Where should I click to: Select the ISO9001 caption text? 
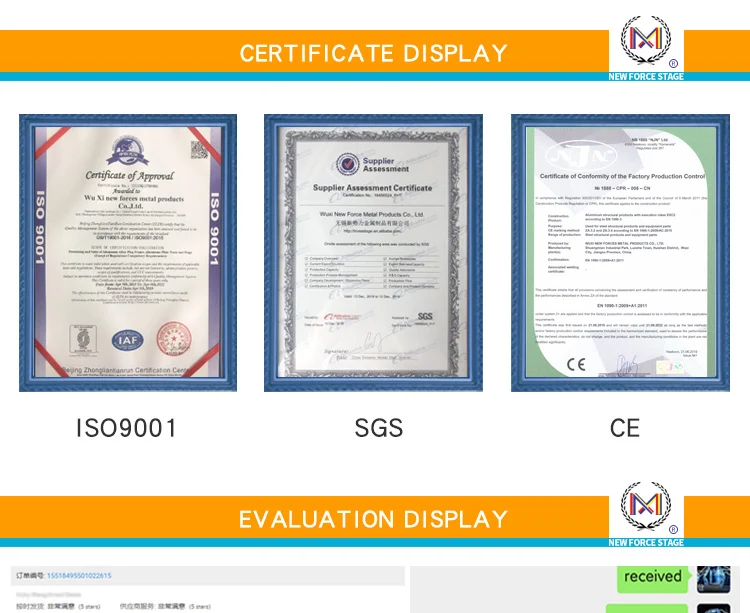[127, 428]
